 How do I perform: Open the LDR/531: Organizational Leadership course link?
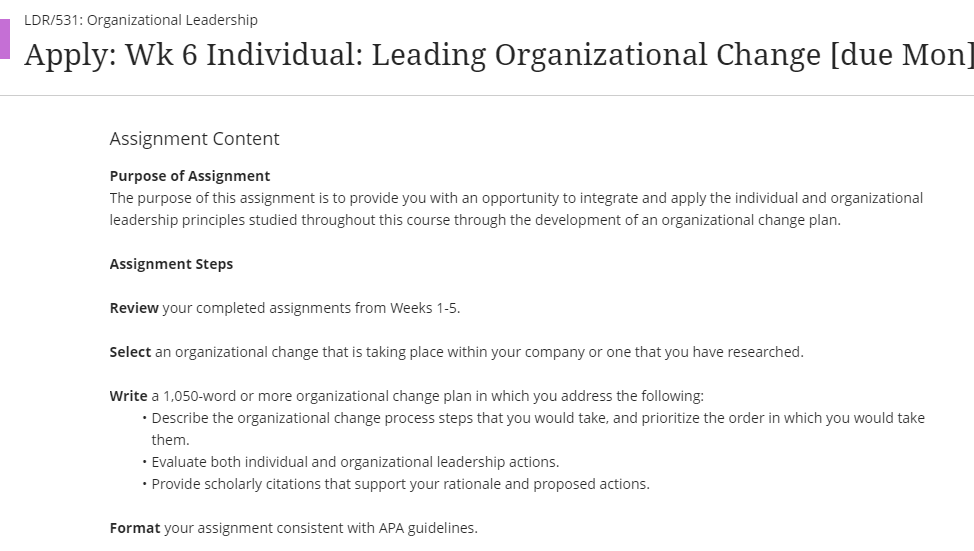(141, 20)
